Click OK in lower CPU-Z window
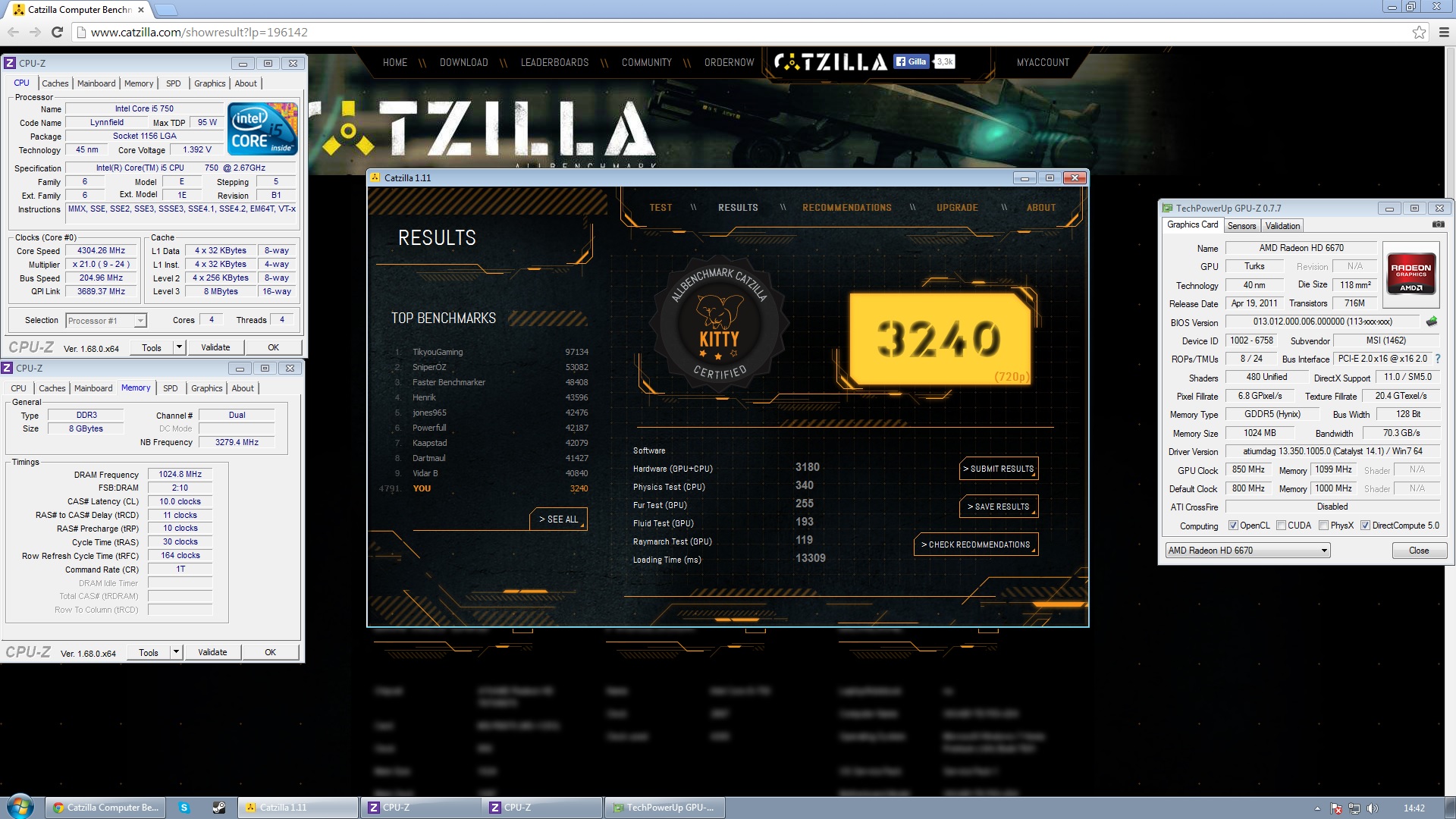Image resolution: width=1456 pixels, height=819 pixels. tap(270, 652)
